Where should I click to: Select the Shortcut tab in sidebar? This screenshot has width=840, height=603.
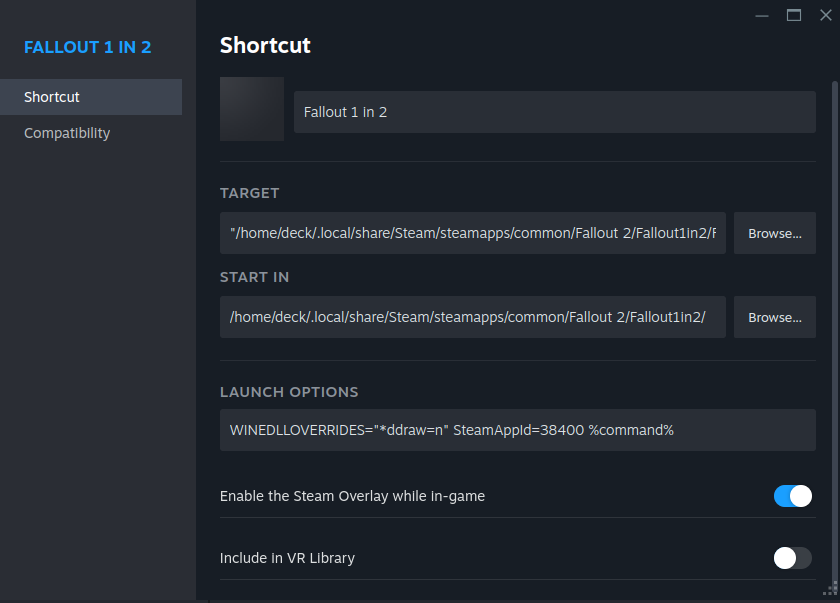pyautogui.click(x=90, y=97)
